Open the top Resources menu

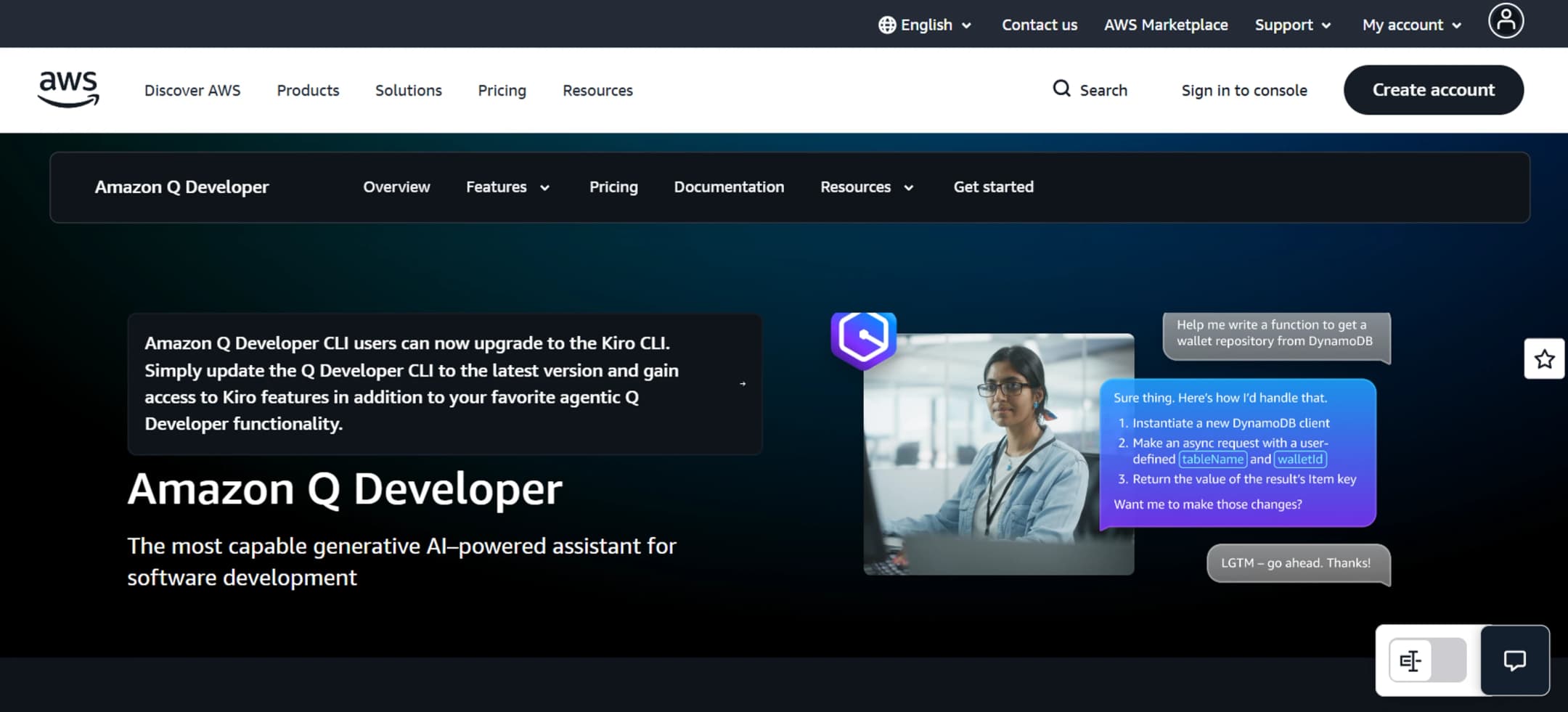pyautogui.click(x=597, y=91)
